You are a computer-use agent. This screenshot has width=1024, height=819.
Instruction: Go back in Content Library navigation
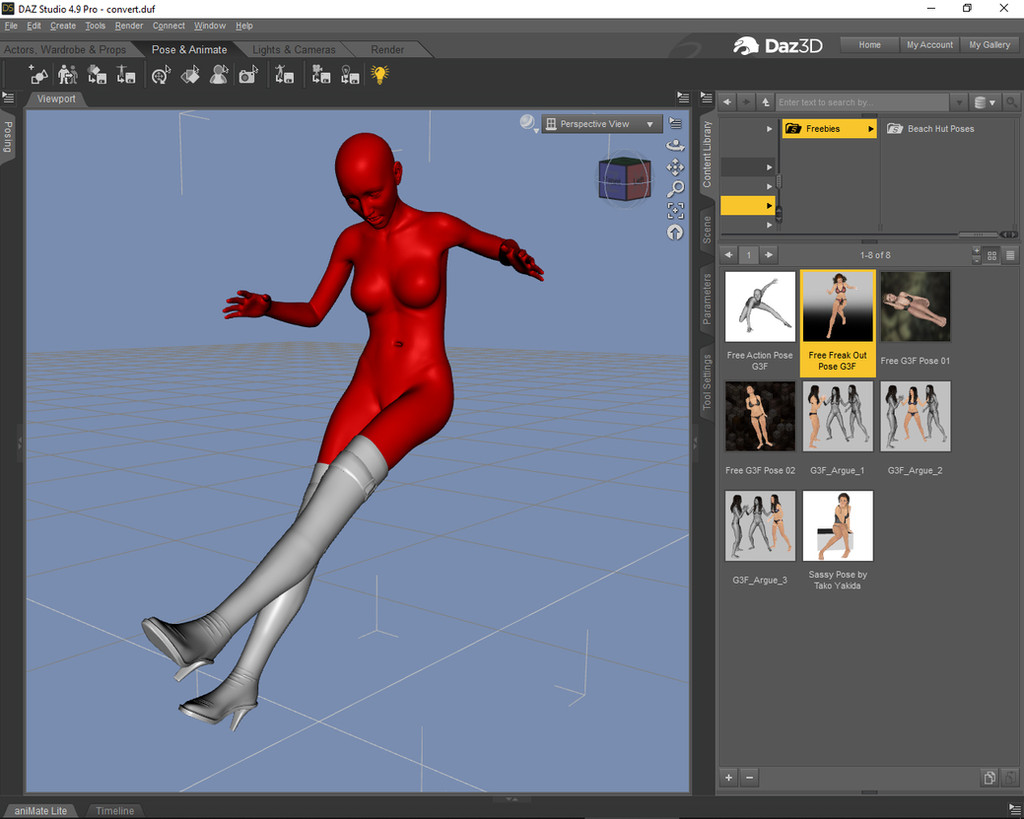point(727,102)
